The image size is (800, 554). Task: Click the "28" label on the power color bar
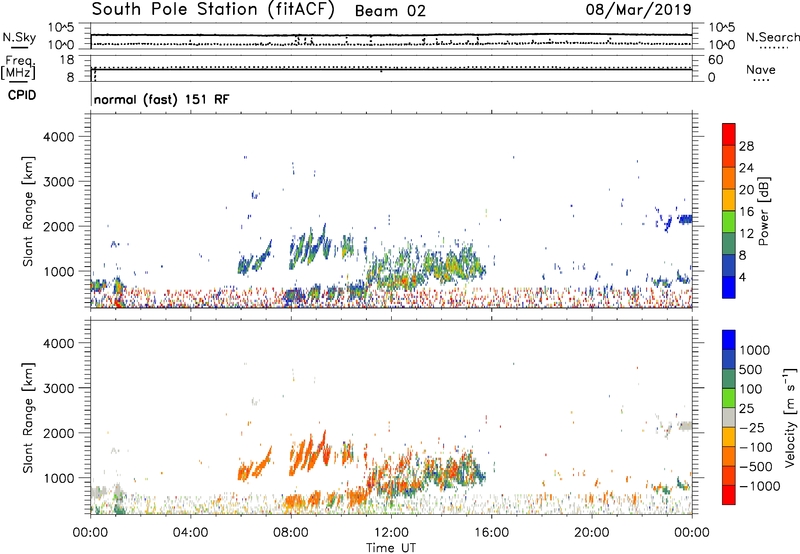coord(746,146)
